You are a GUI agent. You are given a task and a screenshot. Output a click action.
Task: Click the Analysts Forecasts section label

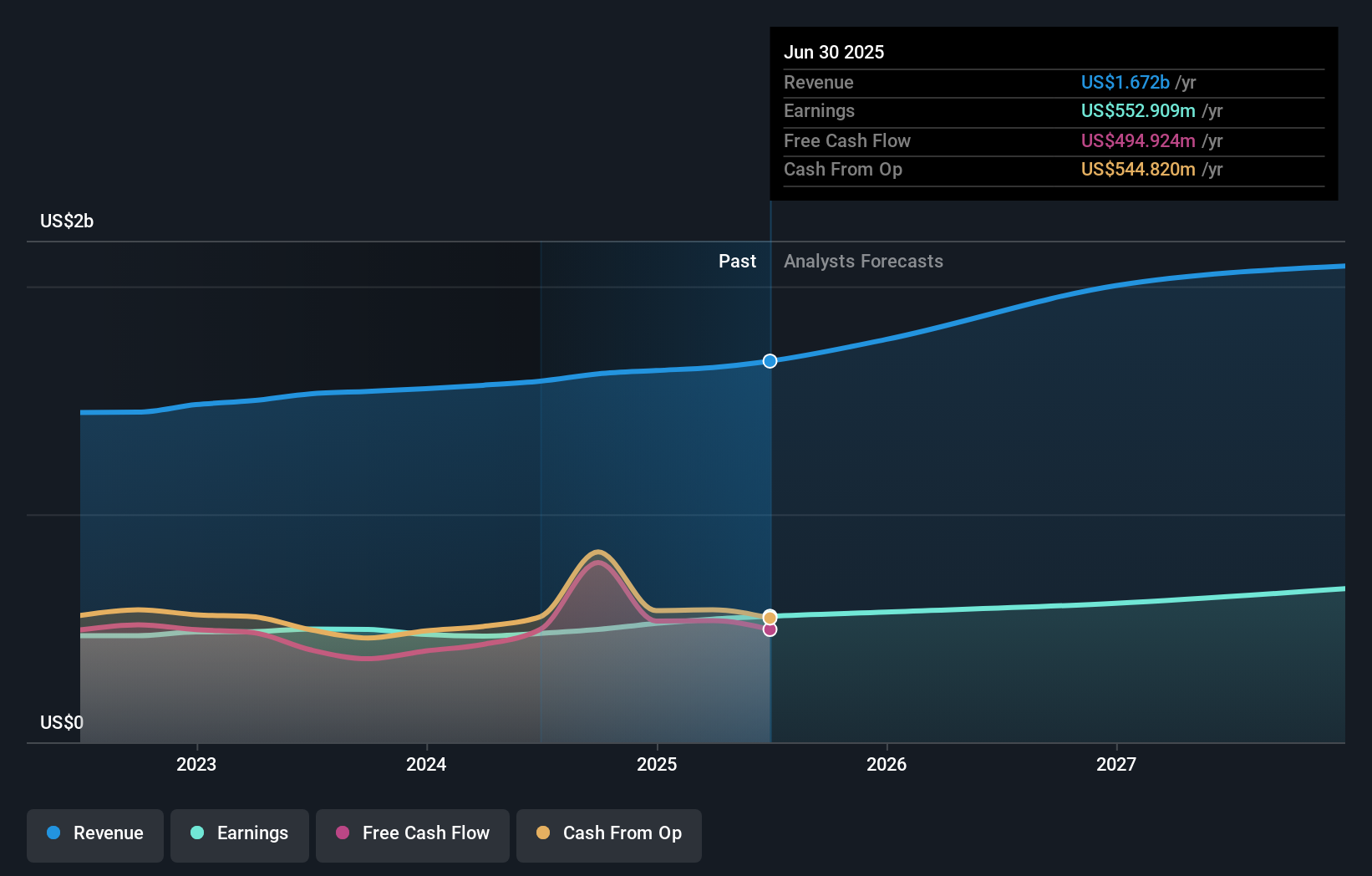click(x=863, y=262)
